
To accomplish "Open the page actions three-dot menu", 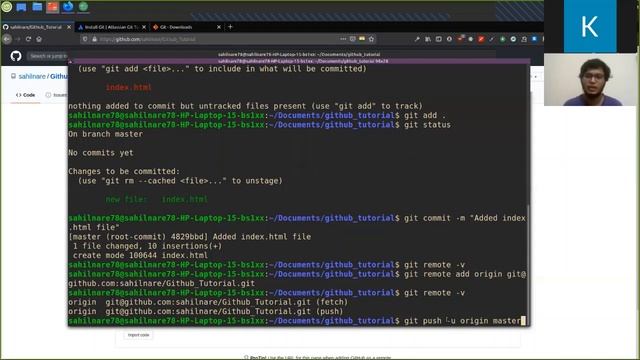I will click(343, 39).
